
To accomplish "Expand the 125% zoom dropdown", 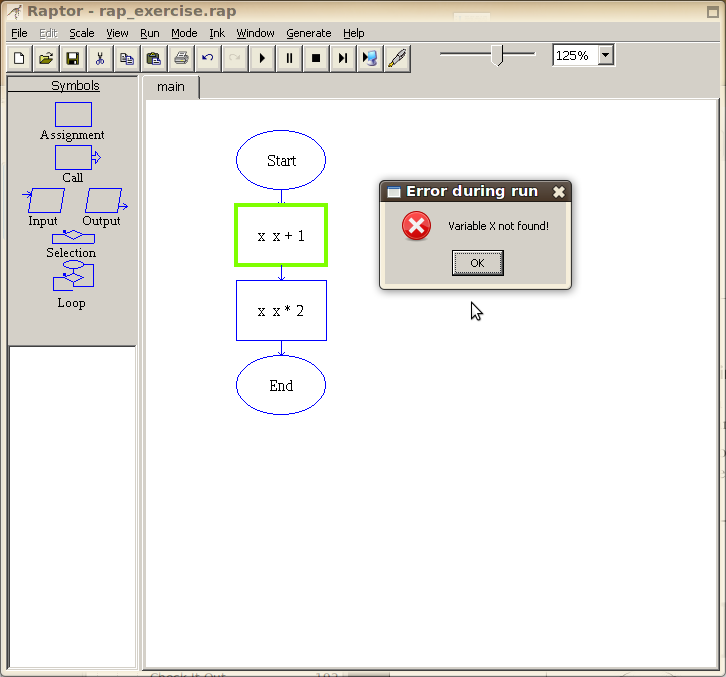I will 606,55.
